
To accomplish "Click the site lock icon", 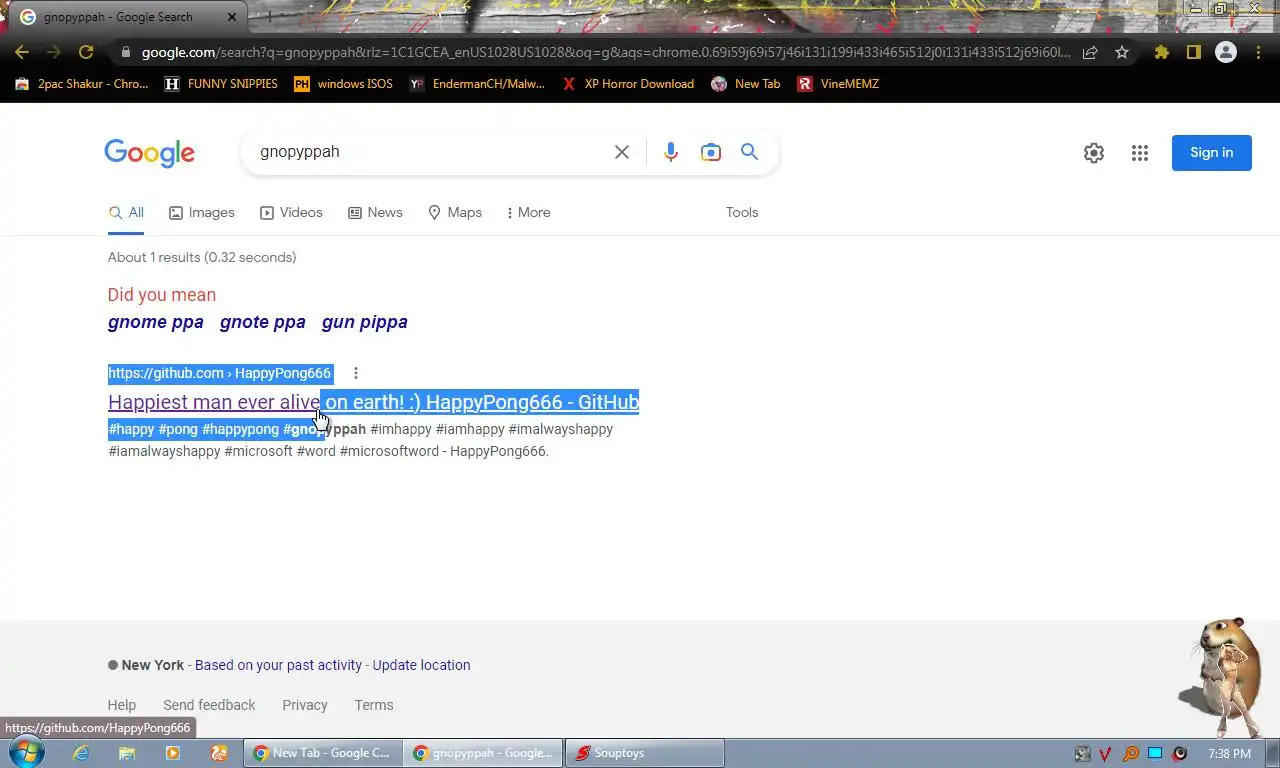I will coord(125,52).
